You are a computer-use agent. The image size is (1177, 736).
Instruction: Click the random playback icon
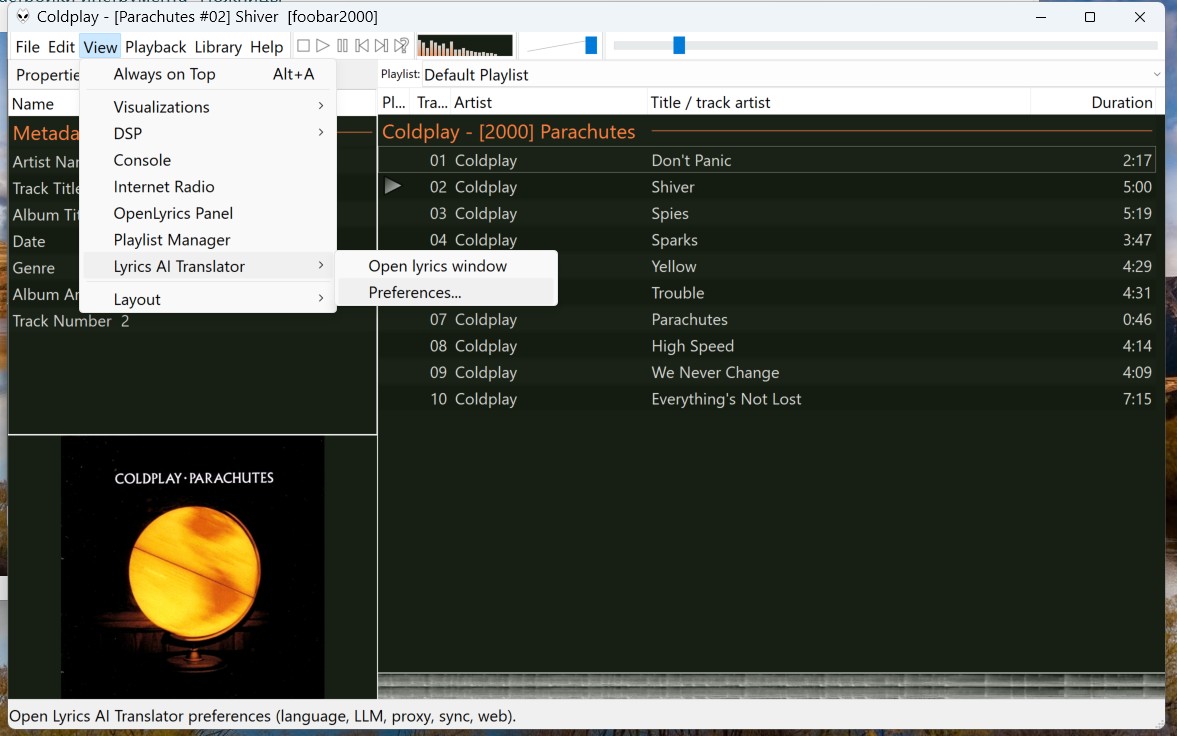[x=402, y=46]
